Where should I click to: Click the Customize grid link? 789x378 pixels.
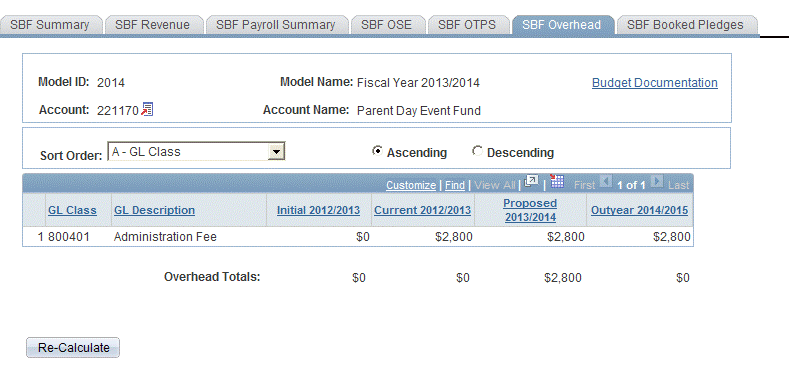(x=411, y=185)
